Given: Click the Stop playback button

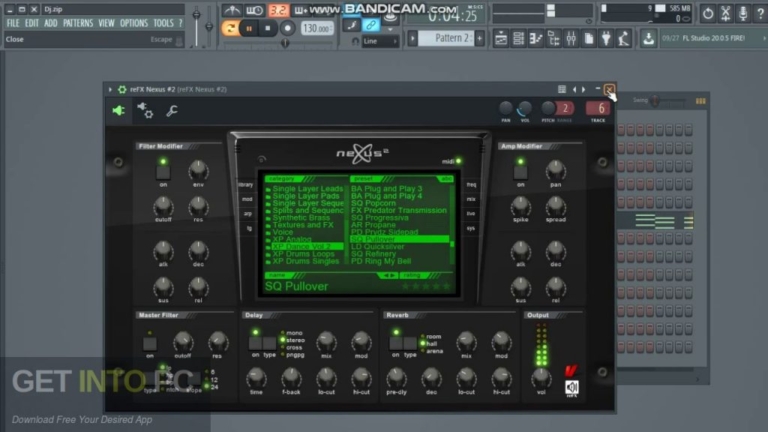Looking at the screenshot, I should 267,28.
